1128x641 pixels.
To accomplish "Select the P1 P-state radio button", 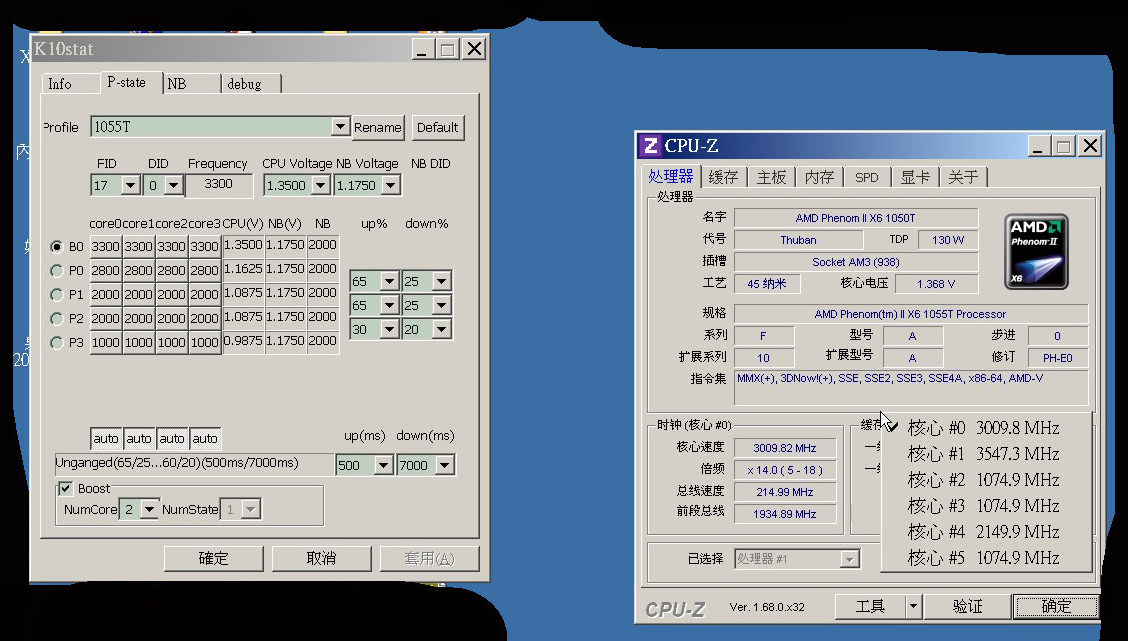I will [57, 295].
